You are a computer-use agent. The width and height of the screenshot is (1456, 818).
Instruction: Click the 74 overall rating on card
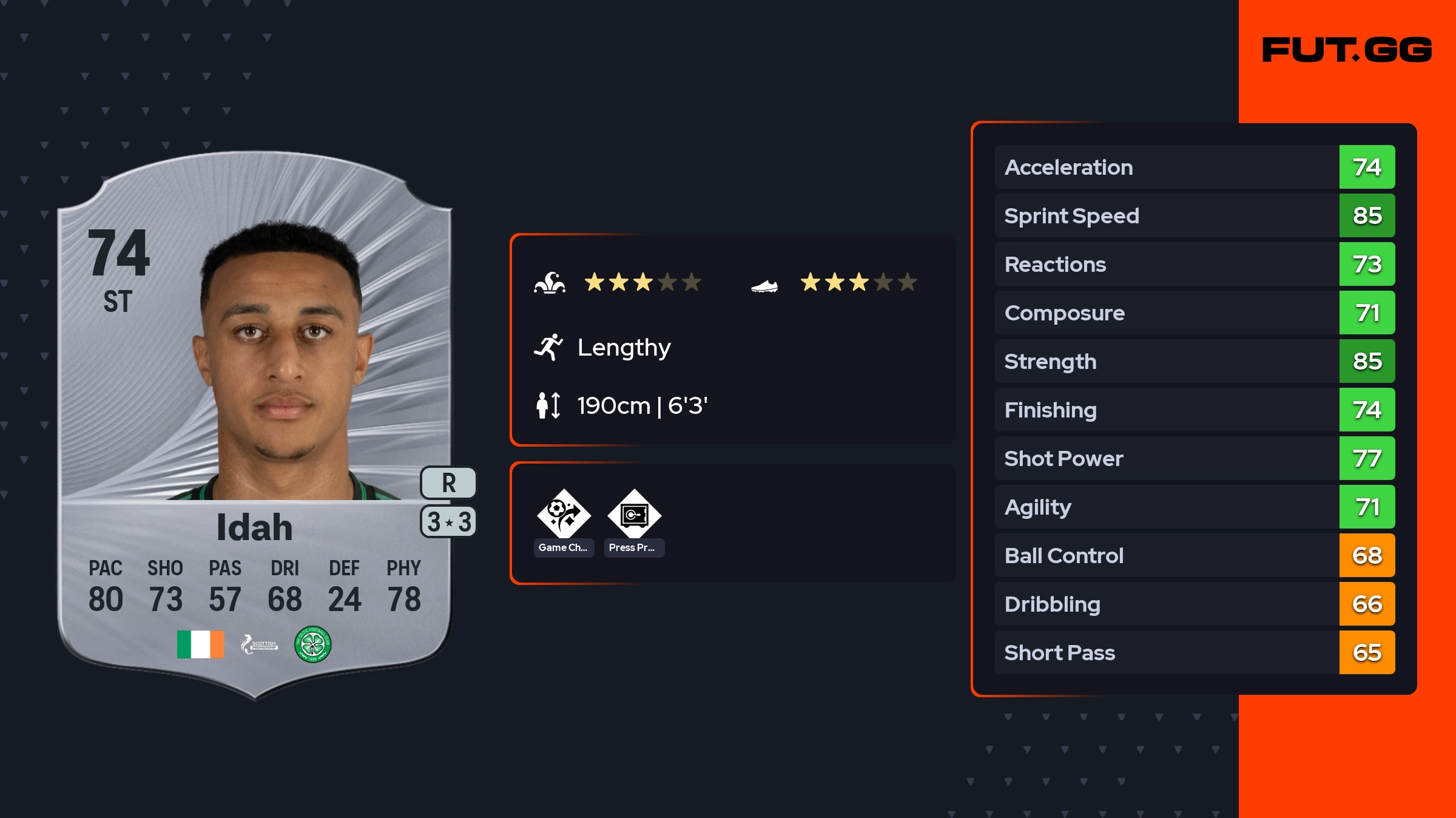118,253
